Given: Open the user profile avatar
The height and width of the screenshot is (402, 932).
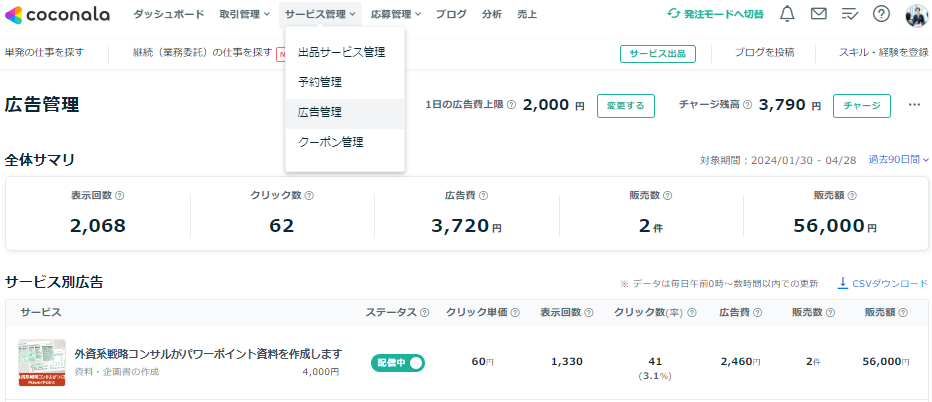Looking at the screenshot, I should click(917, 15).
